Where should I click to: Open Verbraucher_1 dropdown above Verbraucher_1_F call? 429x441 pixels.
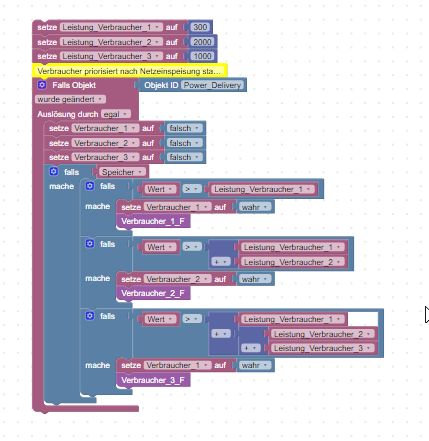point(177,207)
